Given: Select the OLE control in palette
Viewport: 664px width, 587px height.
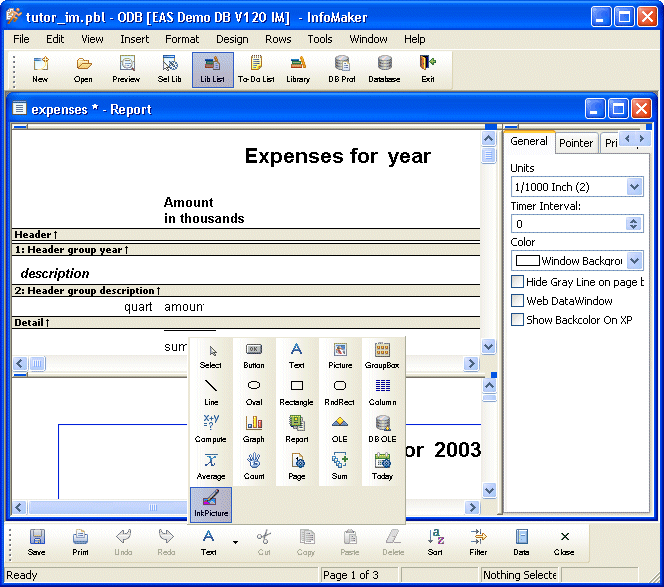Looking at the screenshot, I should [340, 430].
